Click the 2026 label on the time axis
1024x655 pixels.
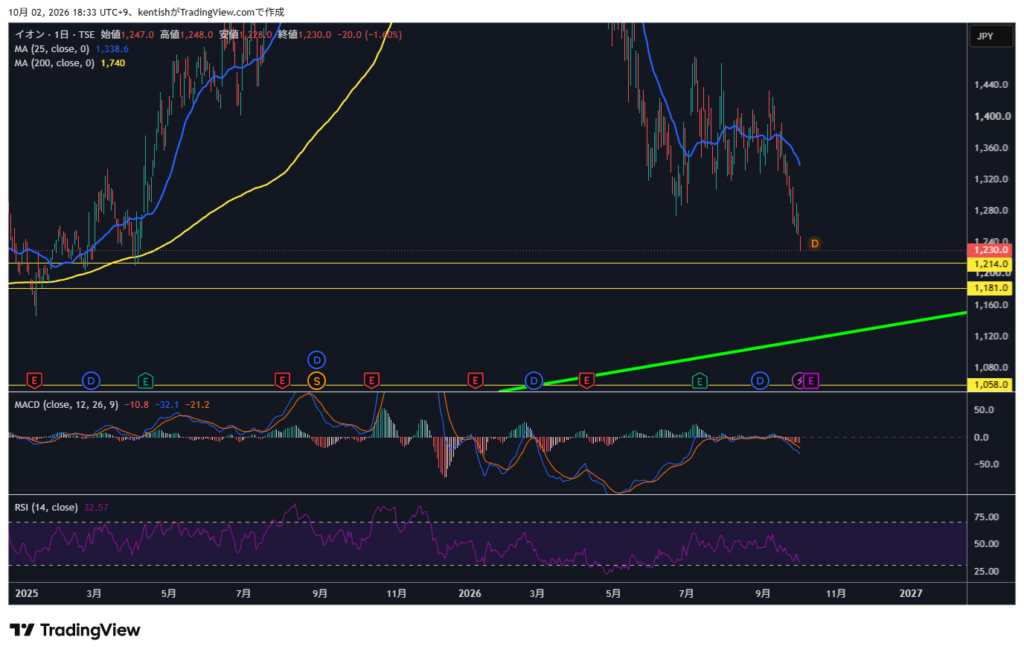click(x=470, y=594)
